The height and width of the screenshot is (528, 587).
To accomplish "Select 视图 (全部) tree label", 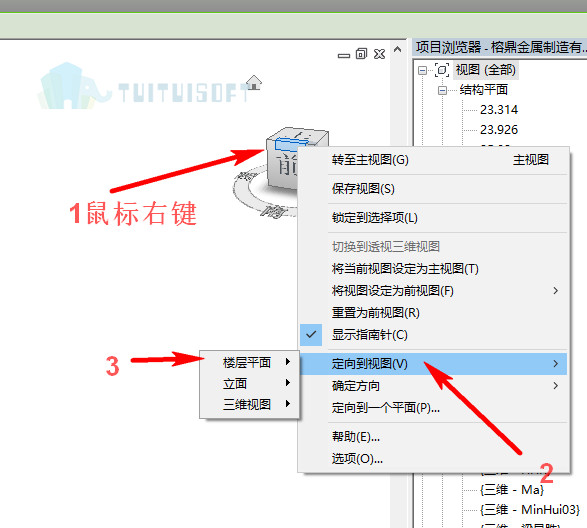I will point(486,70).
